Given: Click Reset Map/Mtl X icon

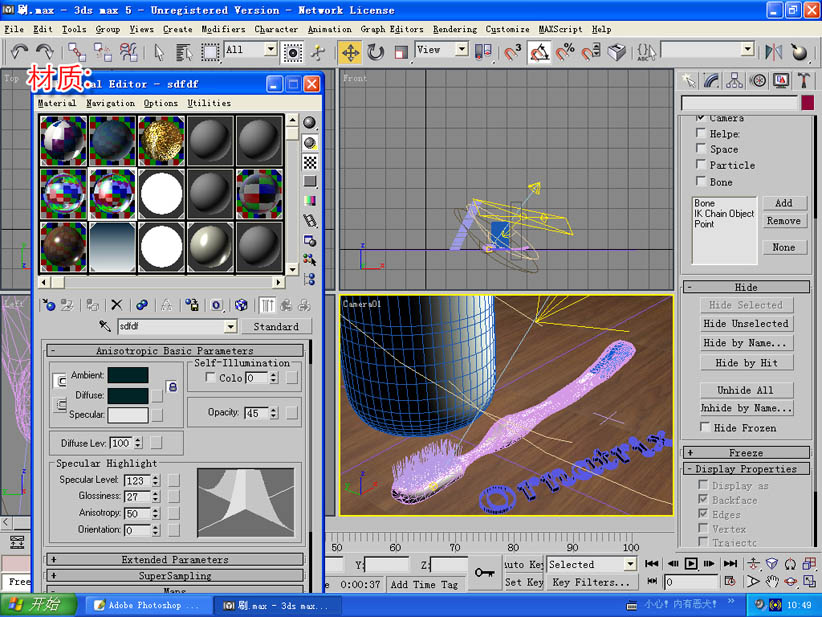Looking at the screenshot, I should click(x=116, y=305).
